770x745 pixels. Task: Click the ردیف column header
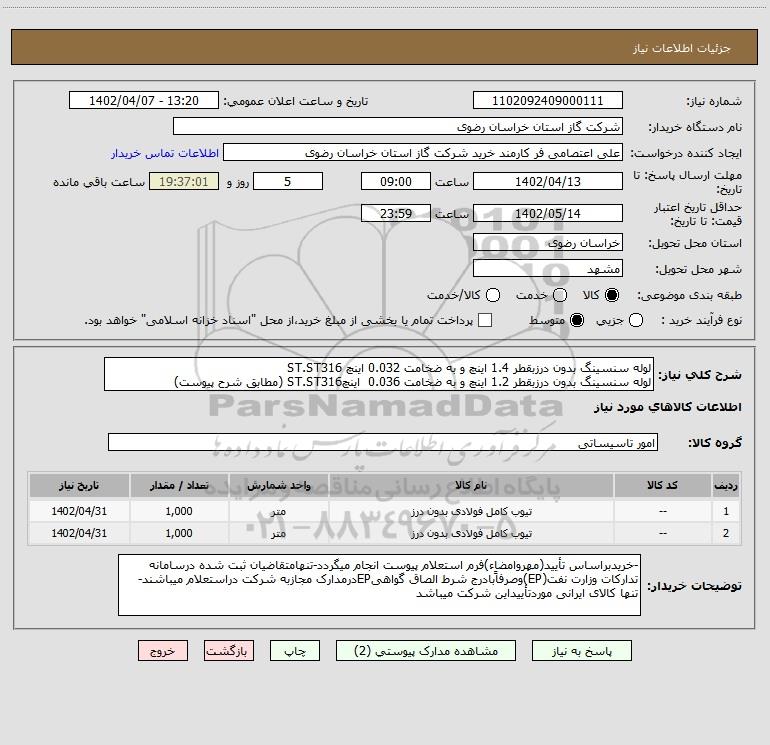click(726, 485)
